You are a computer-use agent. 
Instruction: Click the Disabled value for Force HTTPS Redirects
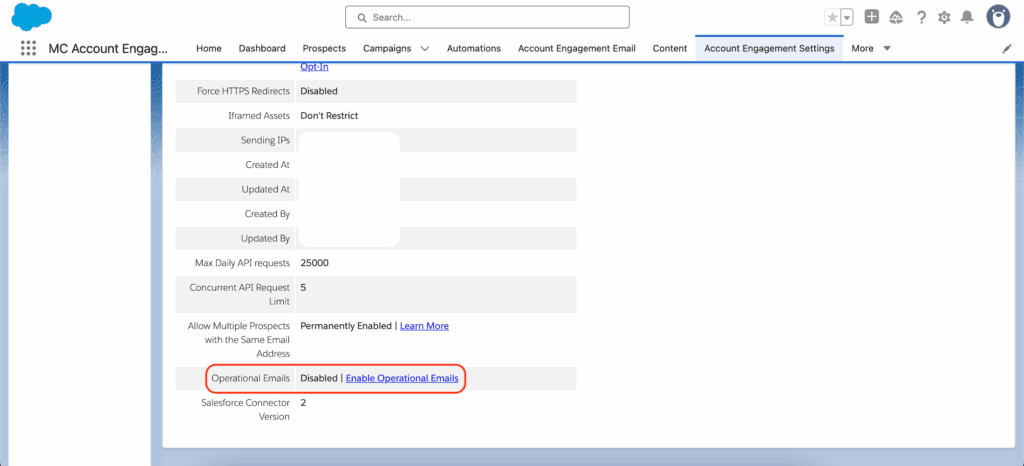tap(319, 91)
